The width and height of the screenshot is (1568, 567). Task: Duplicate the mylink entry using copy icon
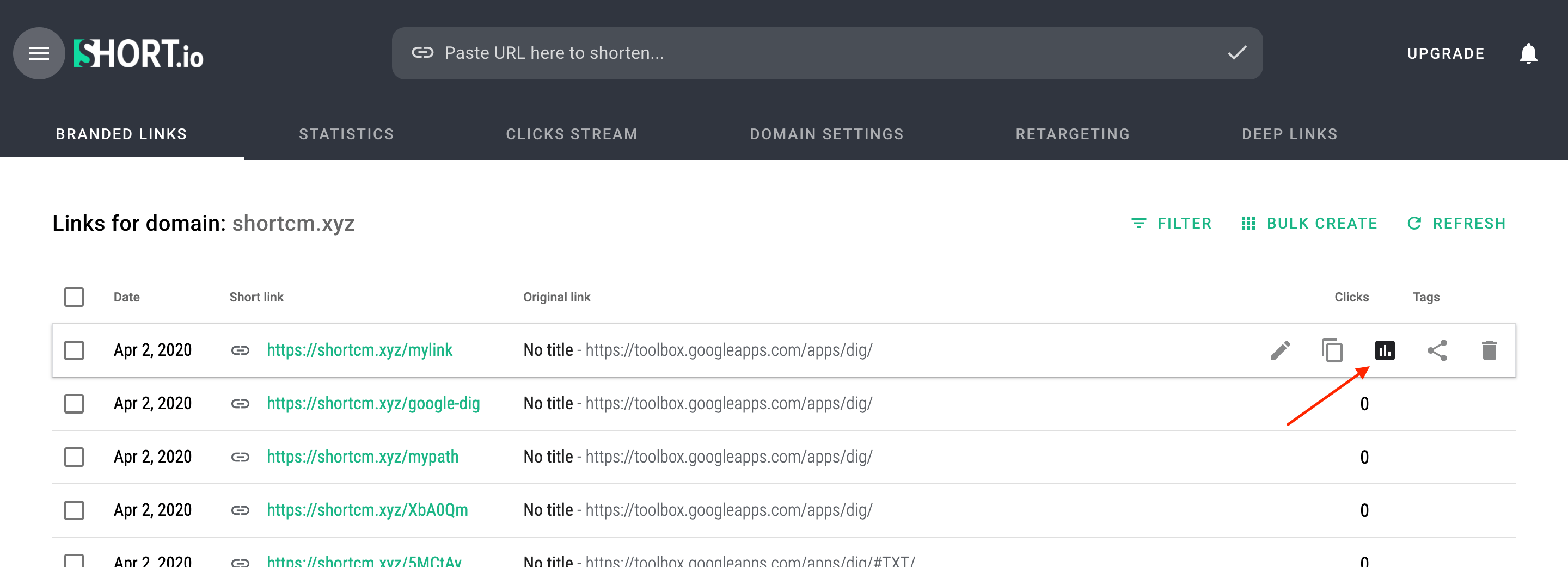pyautogui.click(x=1332, y=350)
